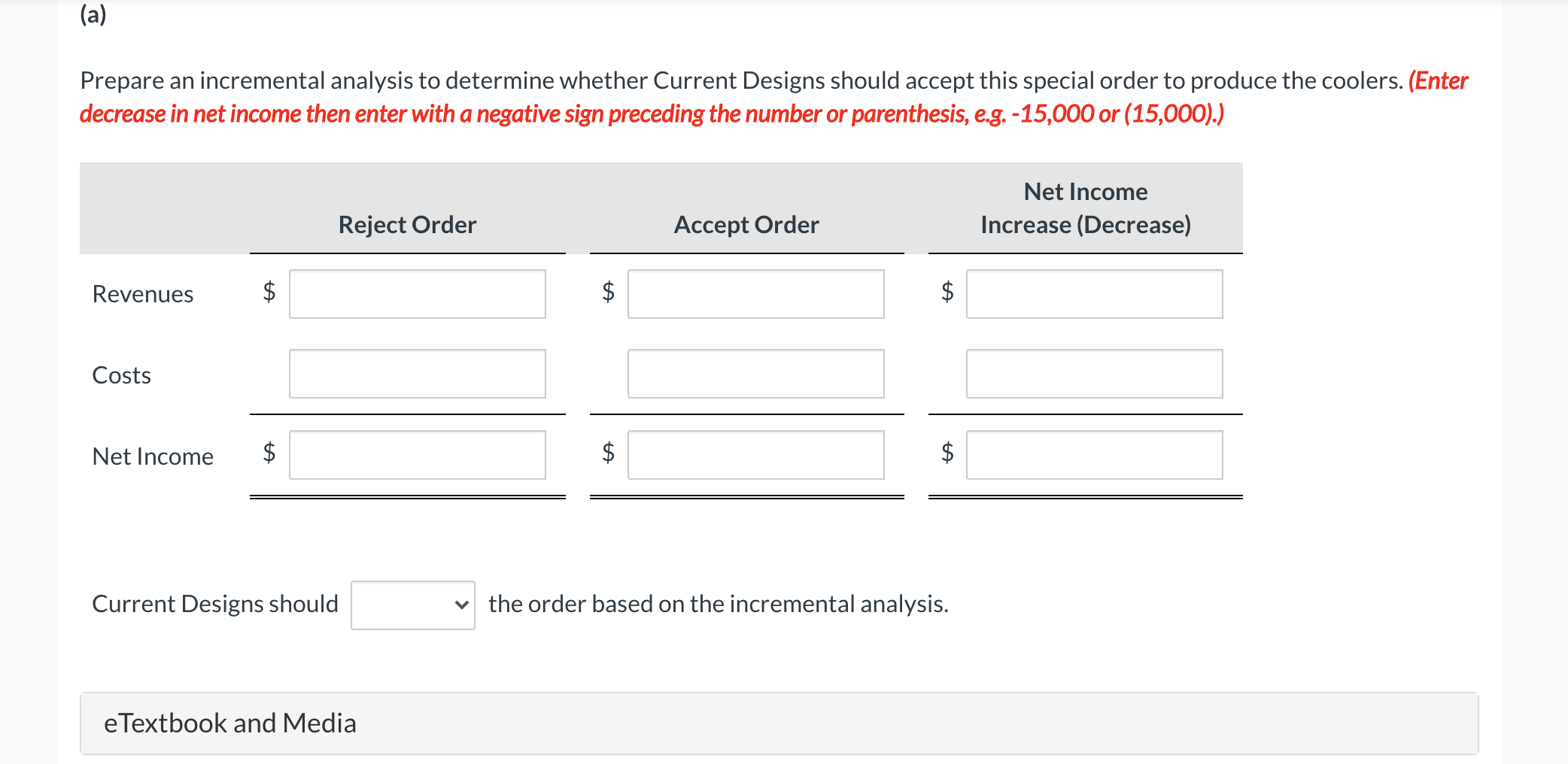Click the Costs field under Accept Order

point(755,374)
